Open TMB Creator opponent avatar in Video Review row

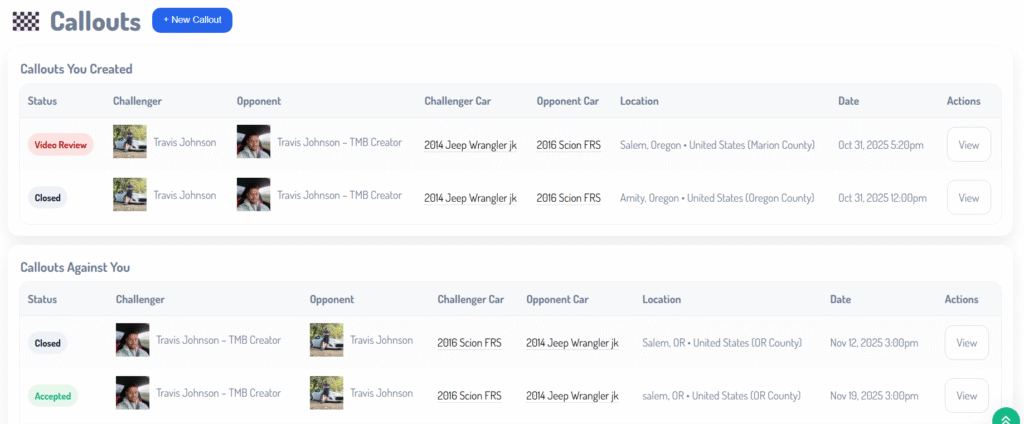pos(253,142)
